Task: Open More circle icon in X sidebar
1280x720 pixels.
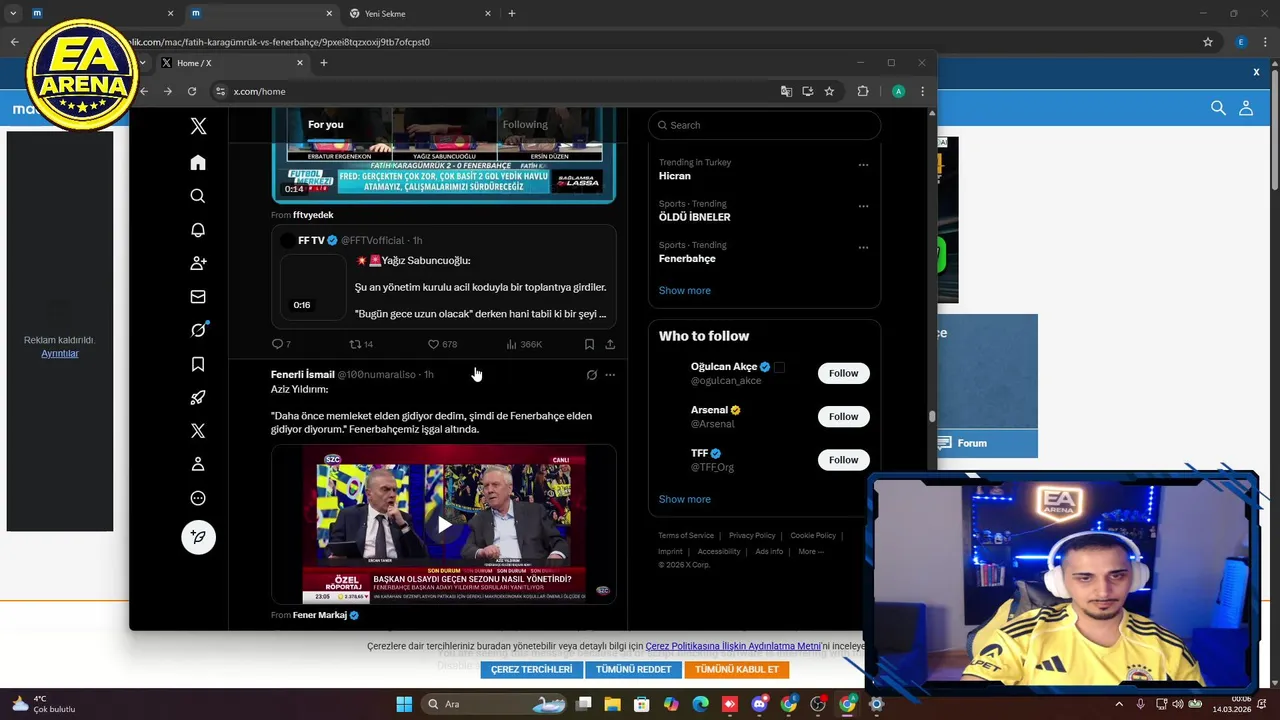Action: (198, 498)
